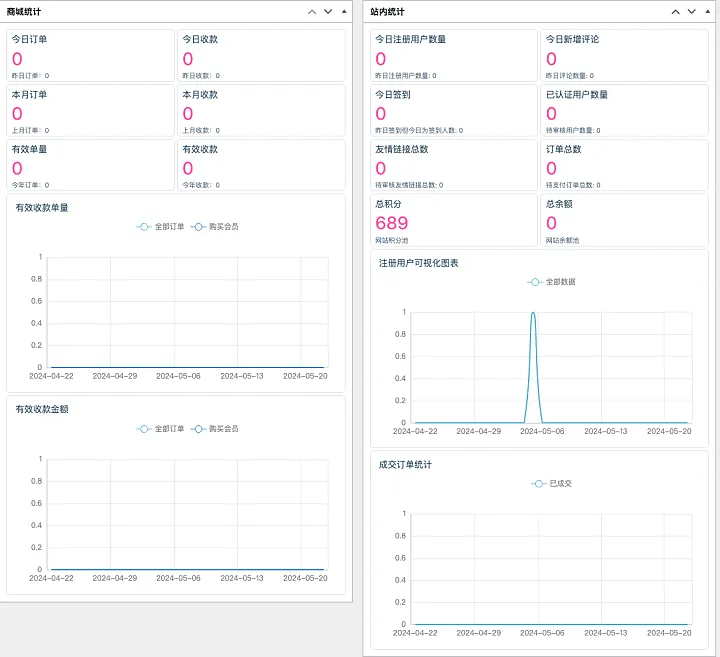
Task: Click the 站内统计 panel title
Action: pyautogui.click(x=388, y=12)
